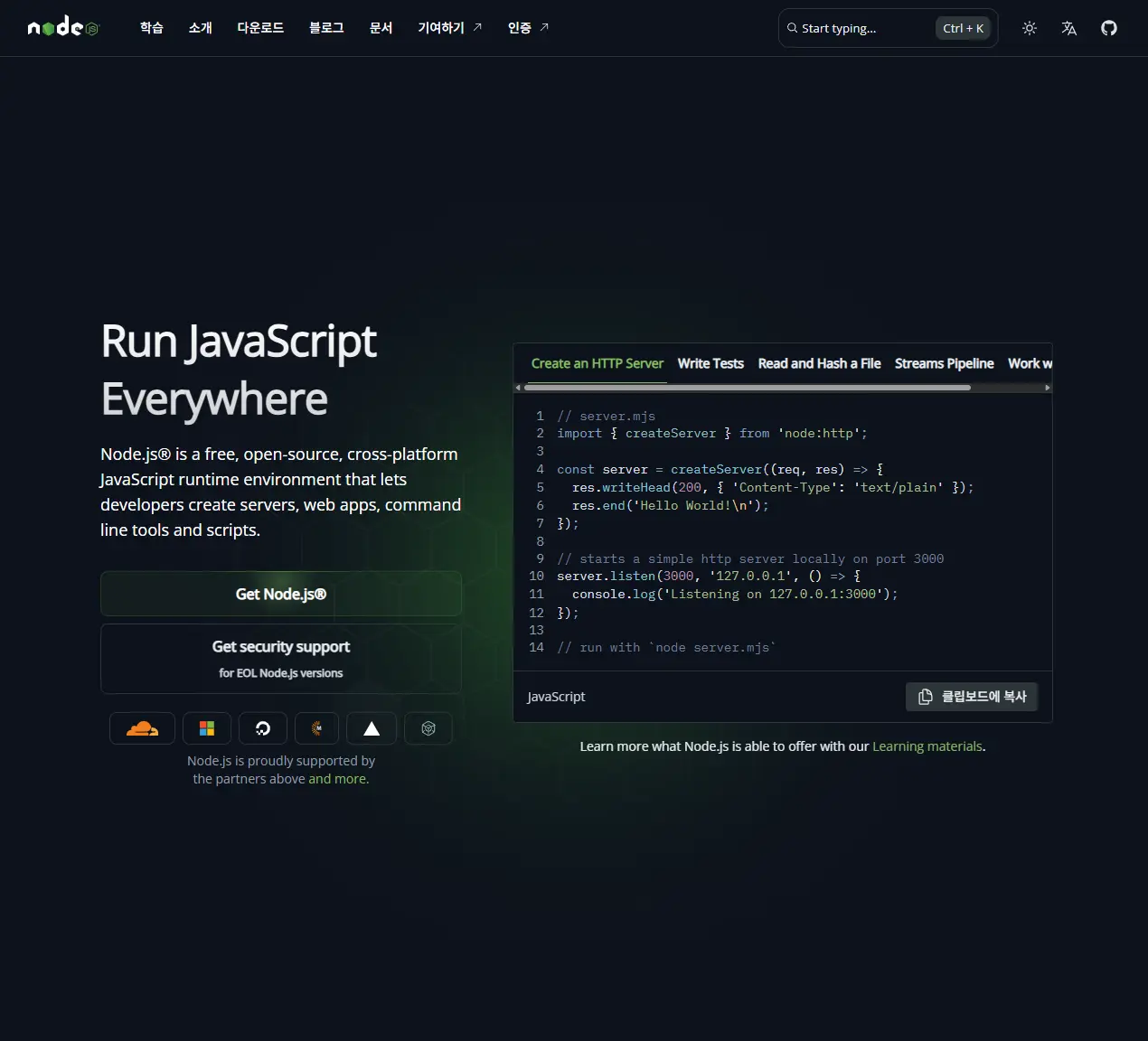Viewport: 1148px width, 1041px height.
Task: Select the Streams Pipeline tab
Action: pyautogui.click(x=944, y=363)
